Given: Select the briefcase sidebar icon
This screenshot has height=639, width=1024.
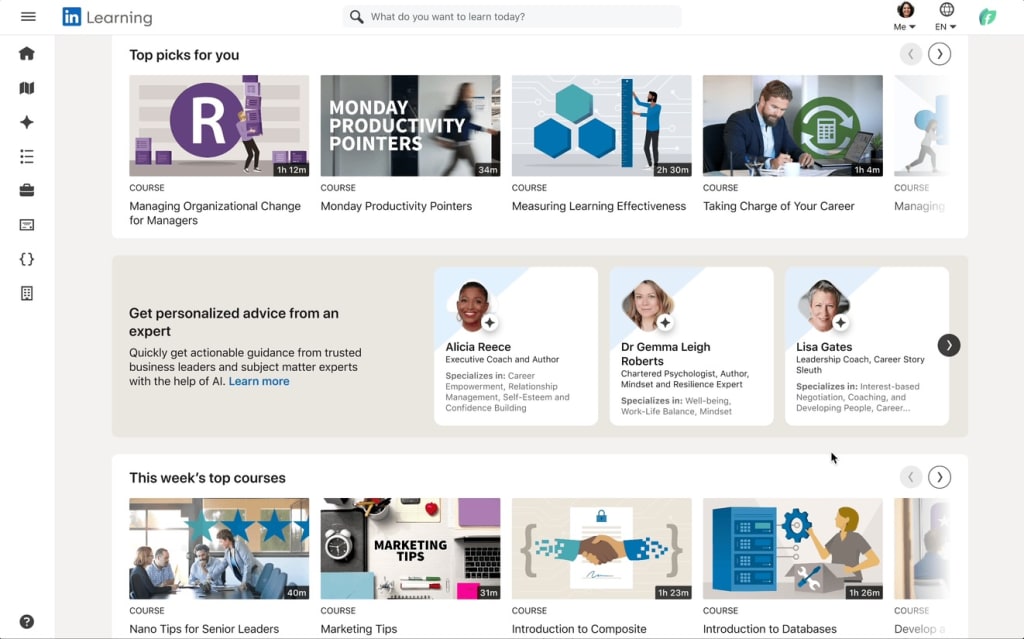Looking at the screenshot, I should click(27, 190).
